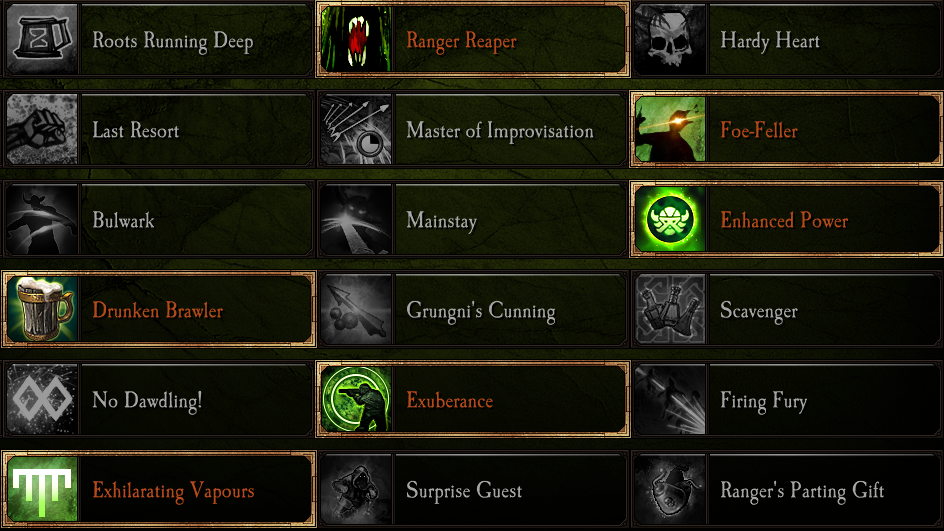944x531 pixels.
Task: Click the Scavenger bottles icon
Action: coord(670,309)
